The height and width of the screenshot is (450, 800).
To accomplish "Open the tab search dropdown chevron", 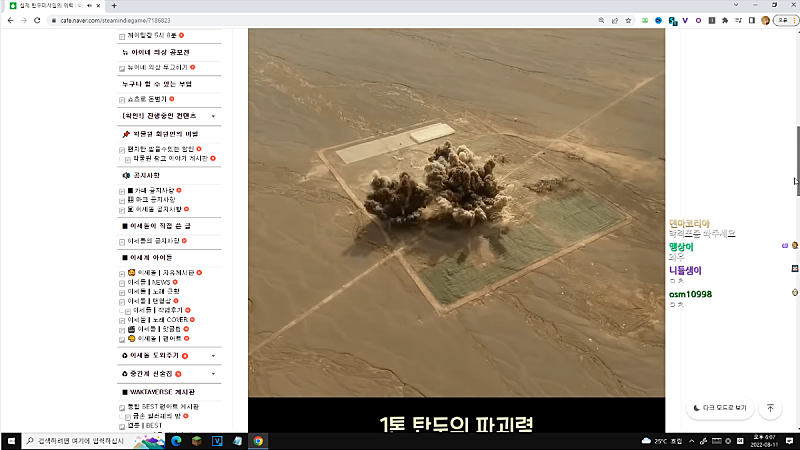I will tap(736, 5).
